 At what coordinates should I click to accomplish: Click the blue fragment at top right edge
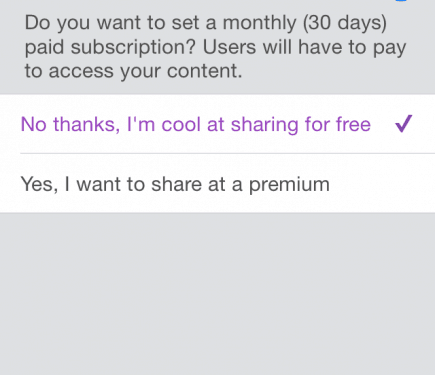coord(401,1)
